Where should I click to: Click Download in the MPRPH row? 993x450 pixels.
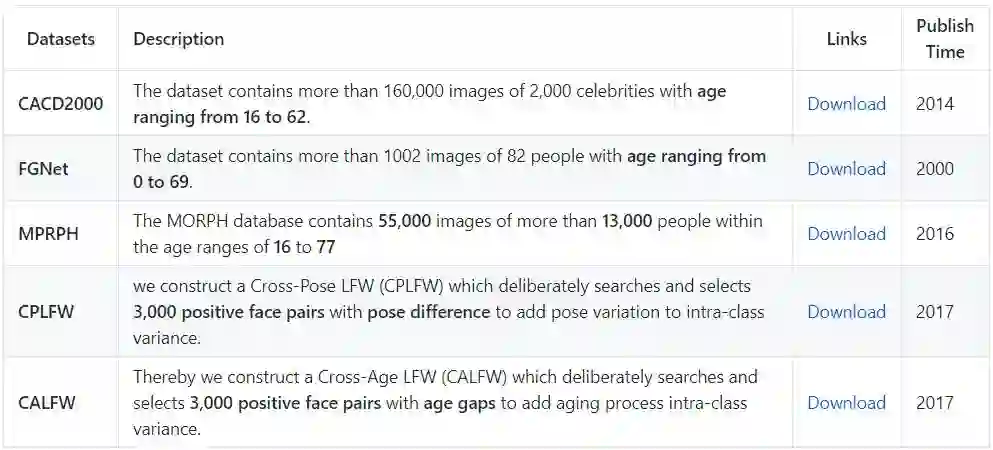[846, 234]
